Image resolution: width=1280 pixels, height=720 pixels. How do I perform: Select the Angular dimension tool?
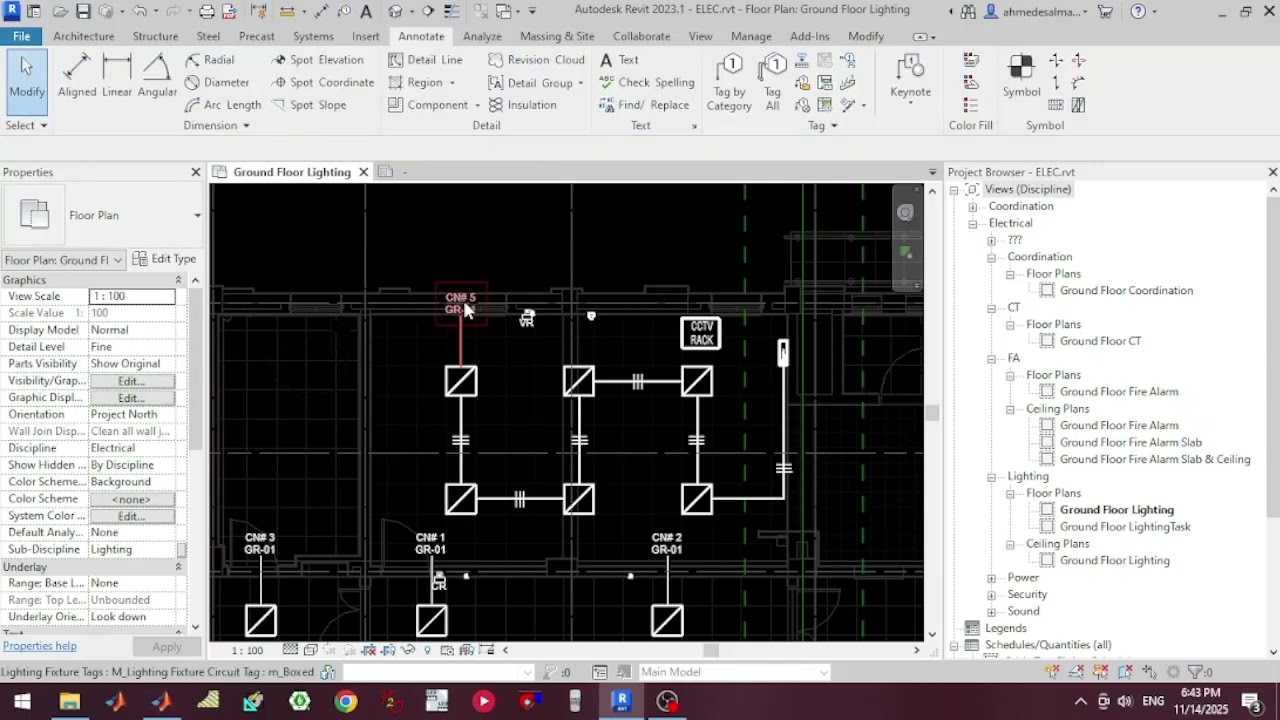coord(157,76)
